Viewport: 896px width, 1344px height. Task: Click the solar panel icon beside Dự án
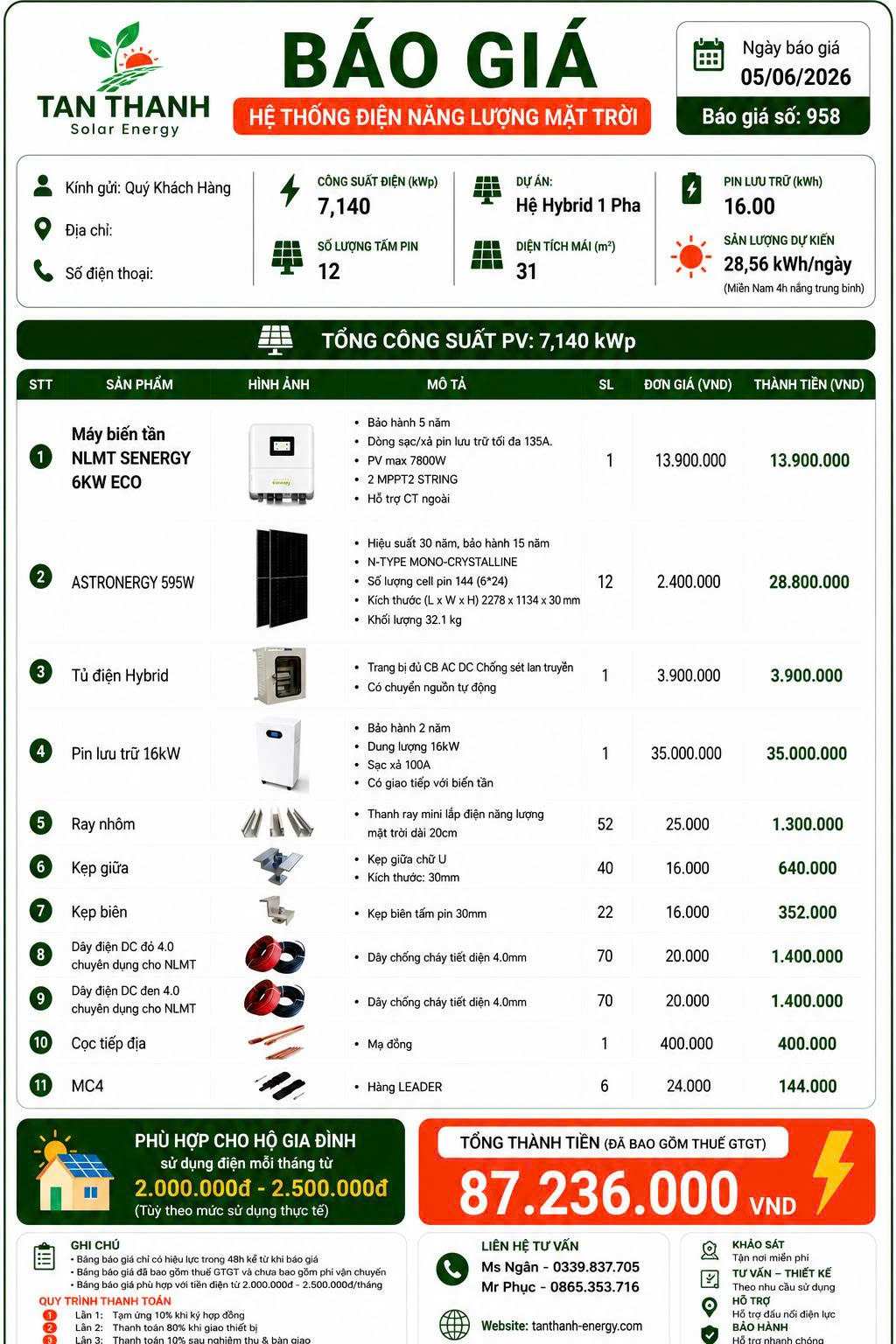(x=487, y=190)
